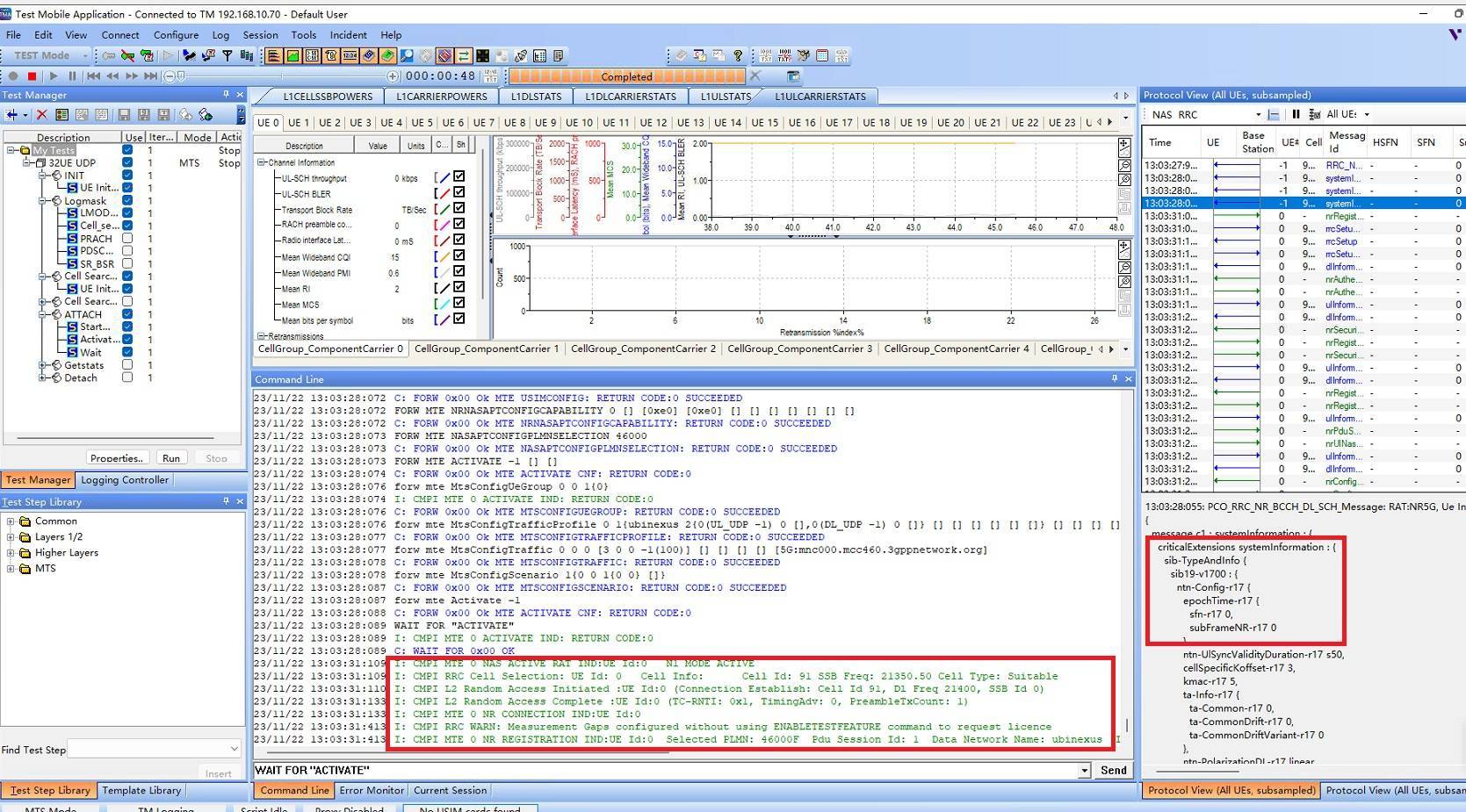Open the TEST Mode dropdown
The width and height of the screenshot is (1466, 812).
tap(85, 55)
